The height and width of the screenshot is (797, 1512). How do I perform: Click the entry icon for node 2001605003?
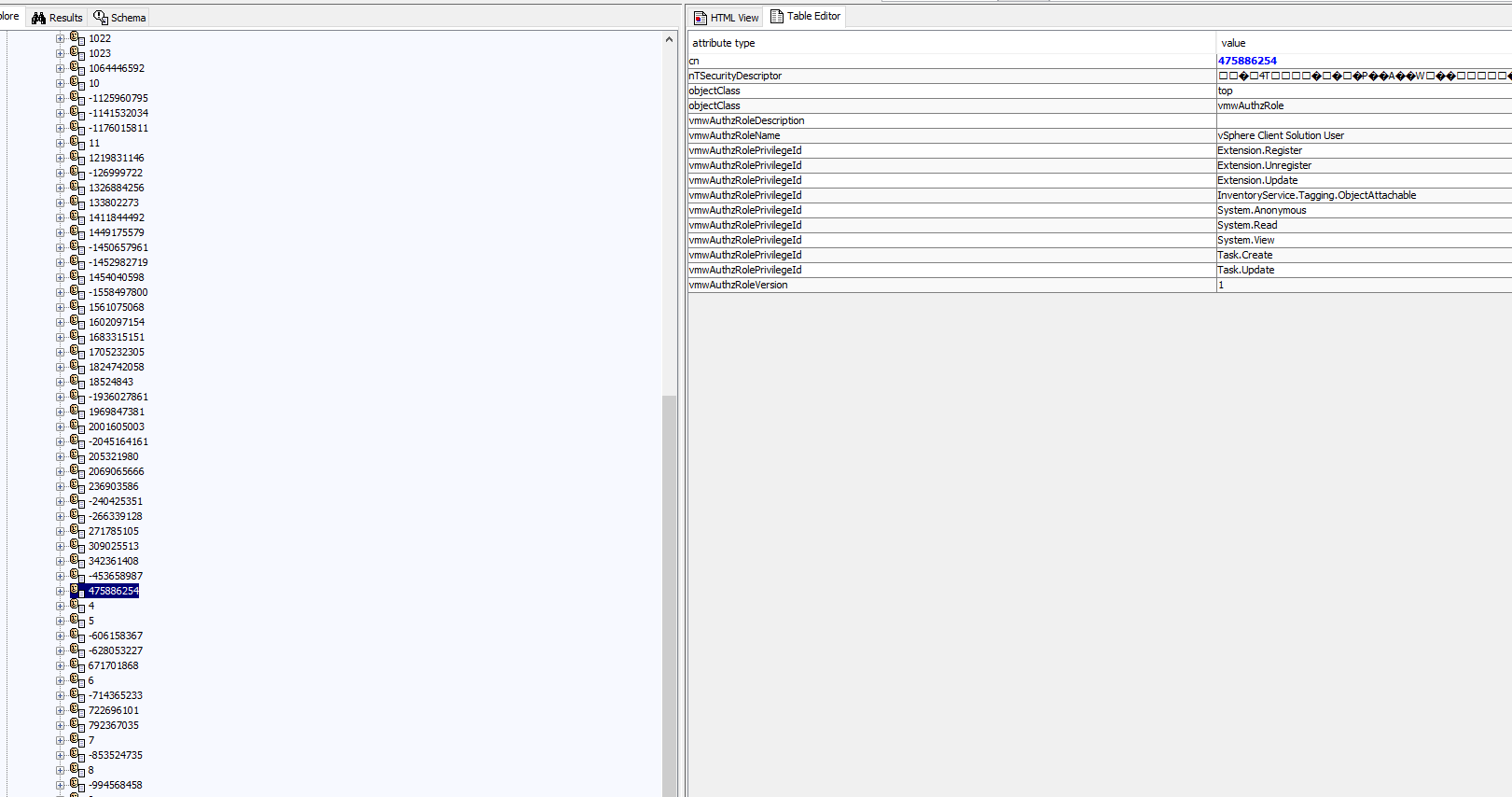pyautogui.click(x=77, y=426)
